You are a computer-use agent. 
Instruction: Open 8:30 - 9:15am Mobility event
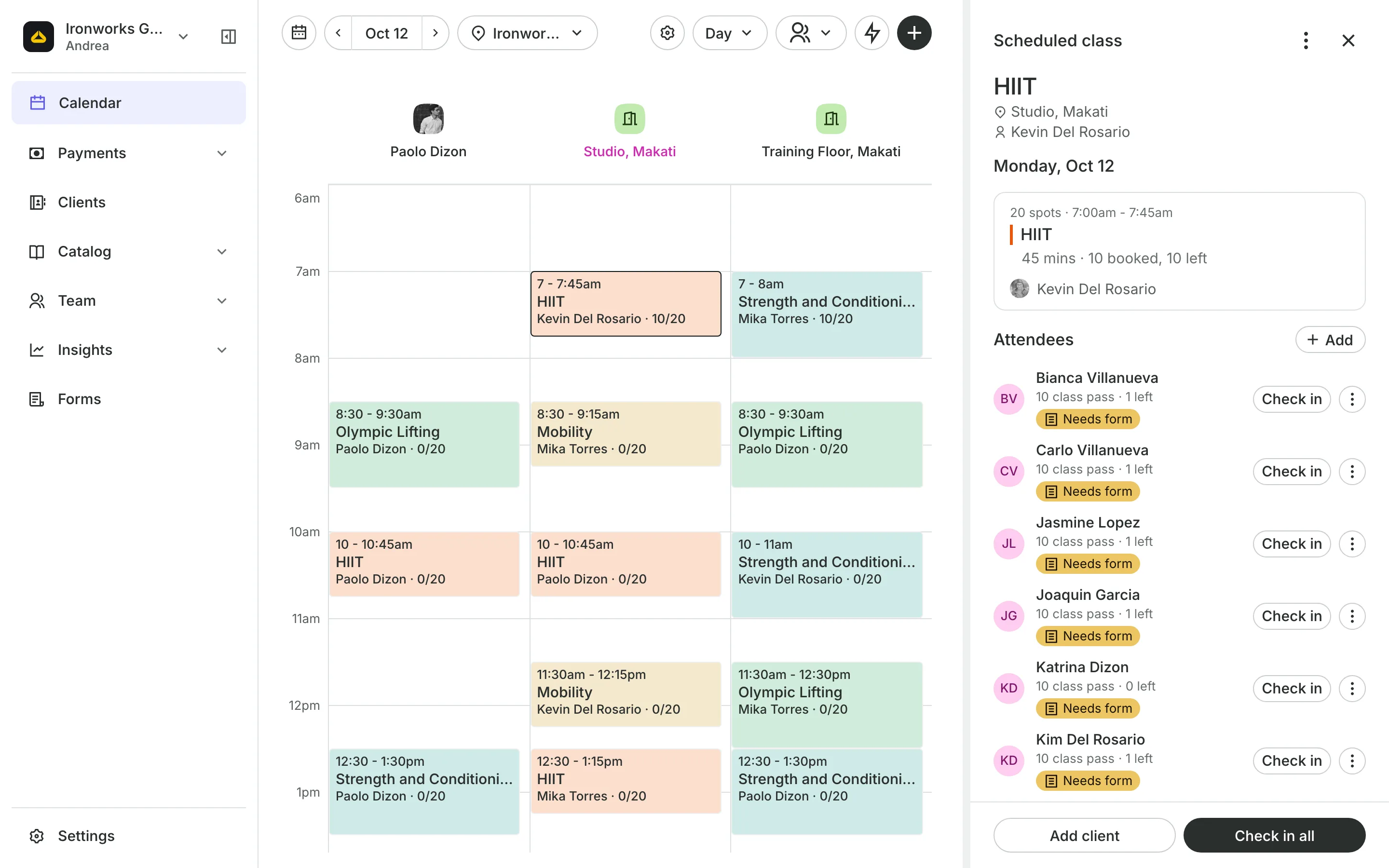point(626,434)
